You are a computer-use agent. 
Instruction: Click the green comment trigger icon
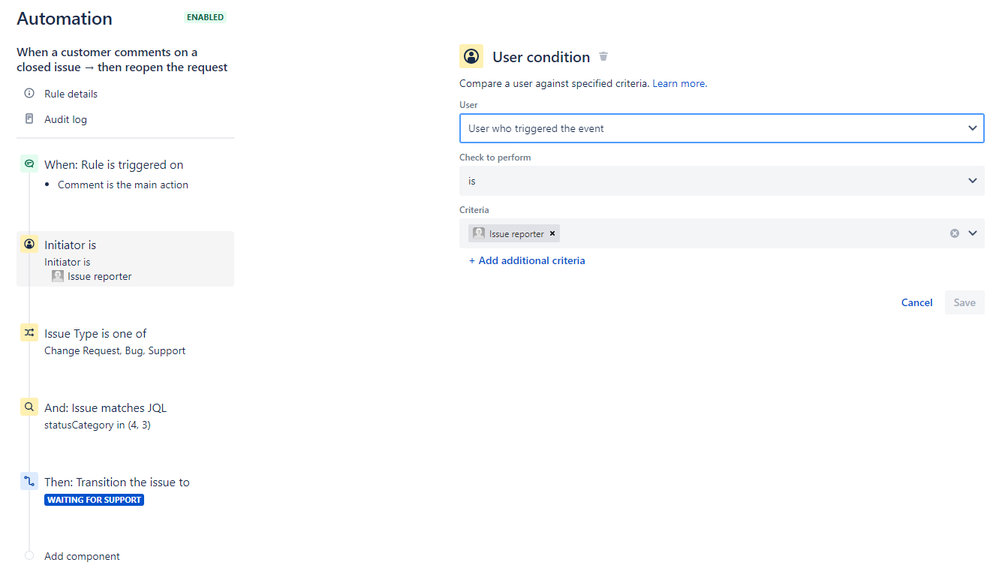(x=29, y=164)
